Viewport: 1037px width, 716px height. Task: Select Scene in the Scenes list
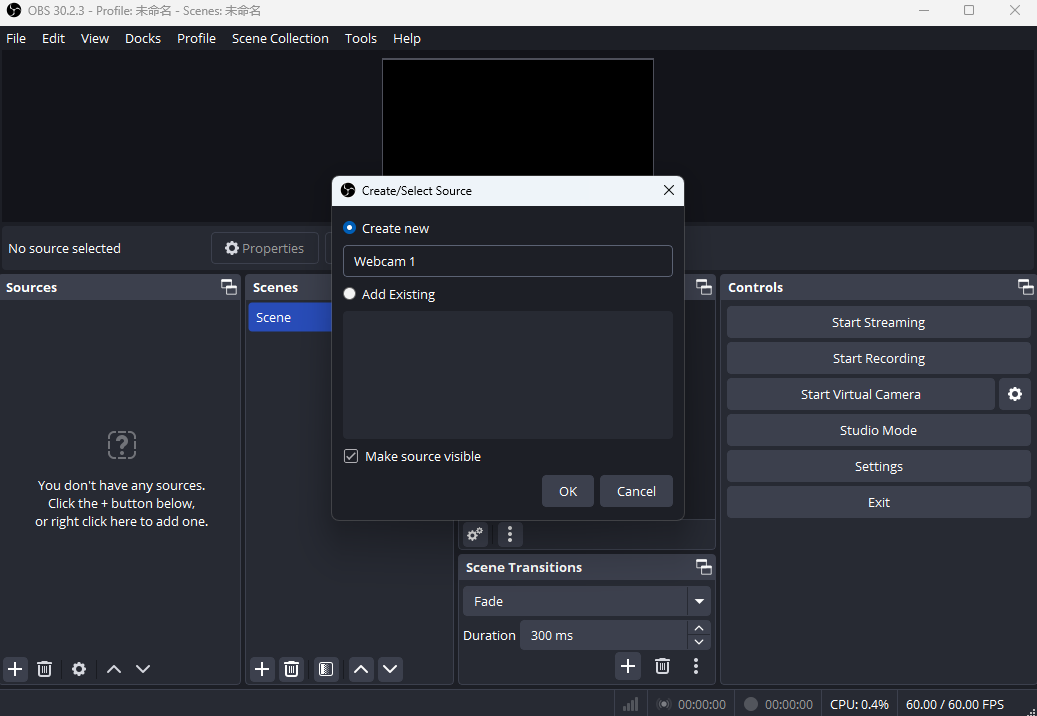pos(290,317)
